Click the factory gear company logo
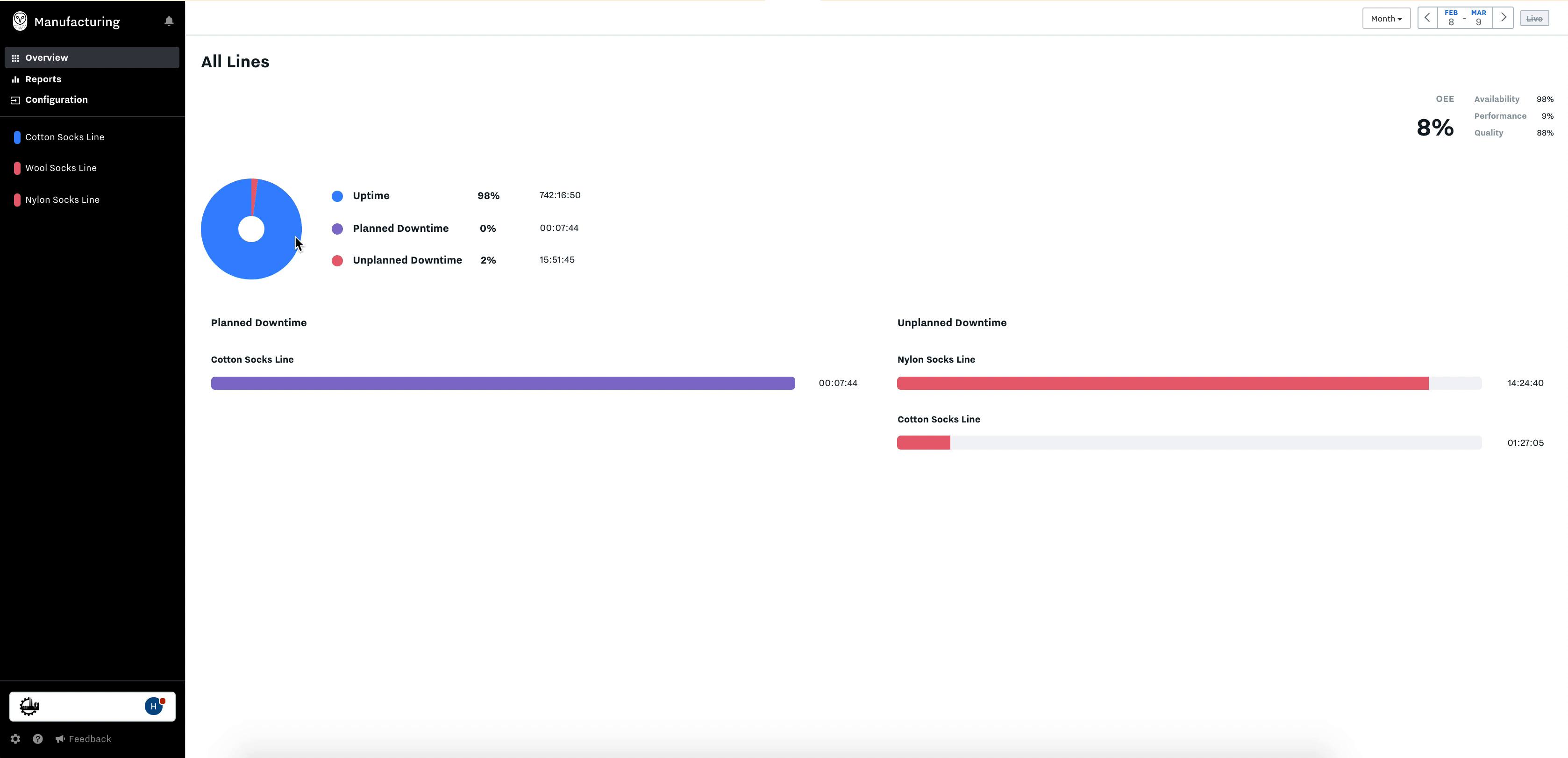 pyautogui.click(x=29, y=706)
